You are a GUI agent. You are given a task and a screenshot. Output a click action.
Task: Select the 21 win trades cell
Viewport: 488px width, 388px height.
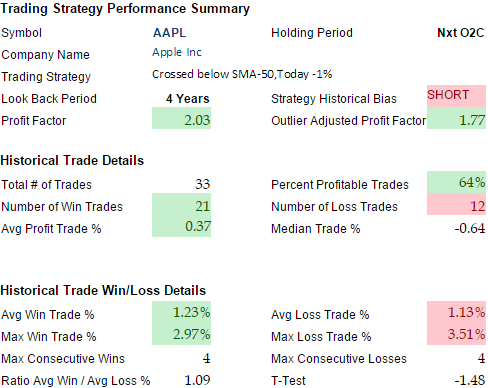[x=181, y=204]
